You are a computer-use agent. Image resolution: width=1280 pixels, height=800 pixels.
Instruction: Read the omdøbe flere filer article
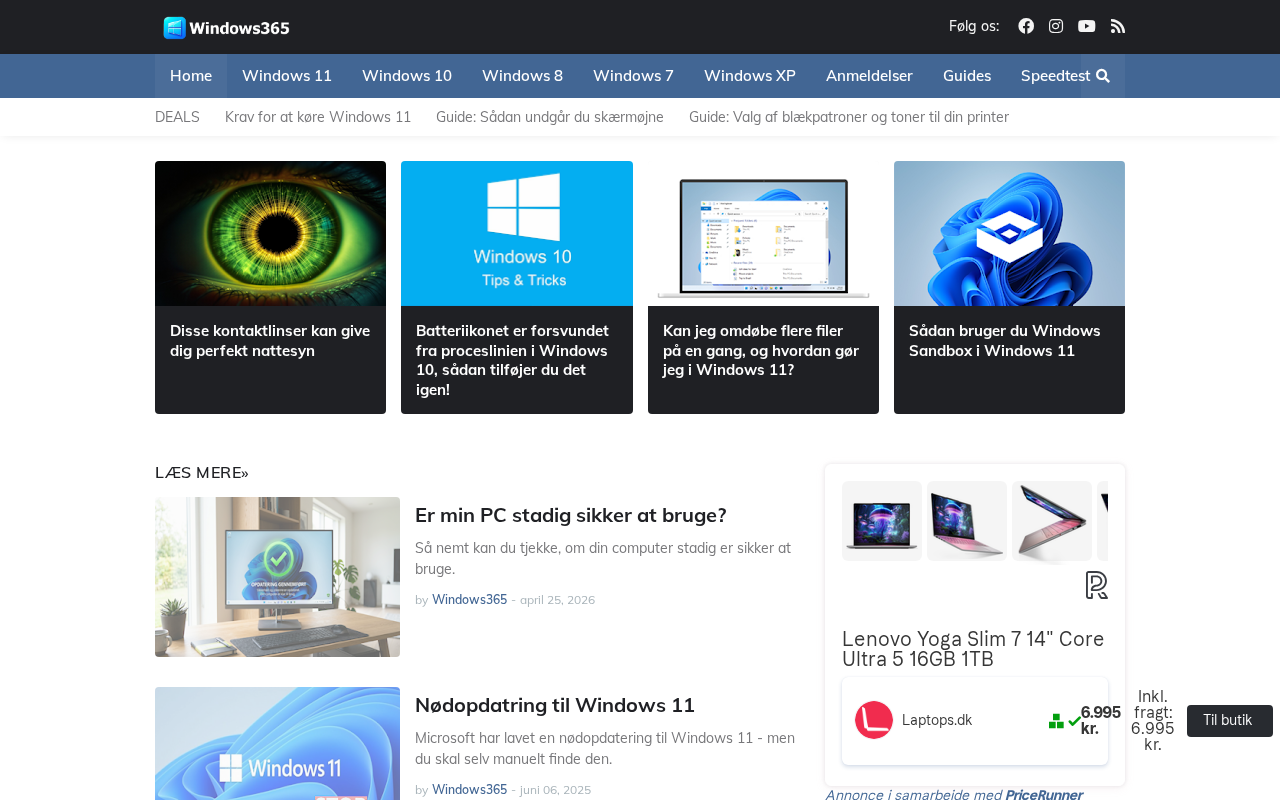tap(762, 350)
